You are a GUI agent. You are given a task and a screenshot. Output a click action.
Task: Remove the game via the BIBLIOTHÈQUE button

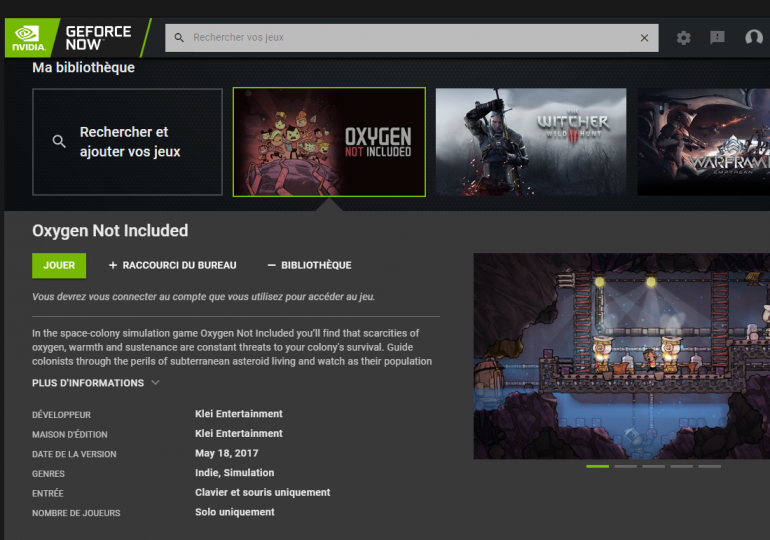click(x=309, y=266)
